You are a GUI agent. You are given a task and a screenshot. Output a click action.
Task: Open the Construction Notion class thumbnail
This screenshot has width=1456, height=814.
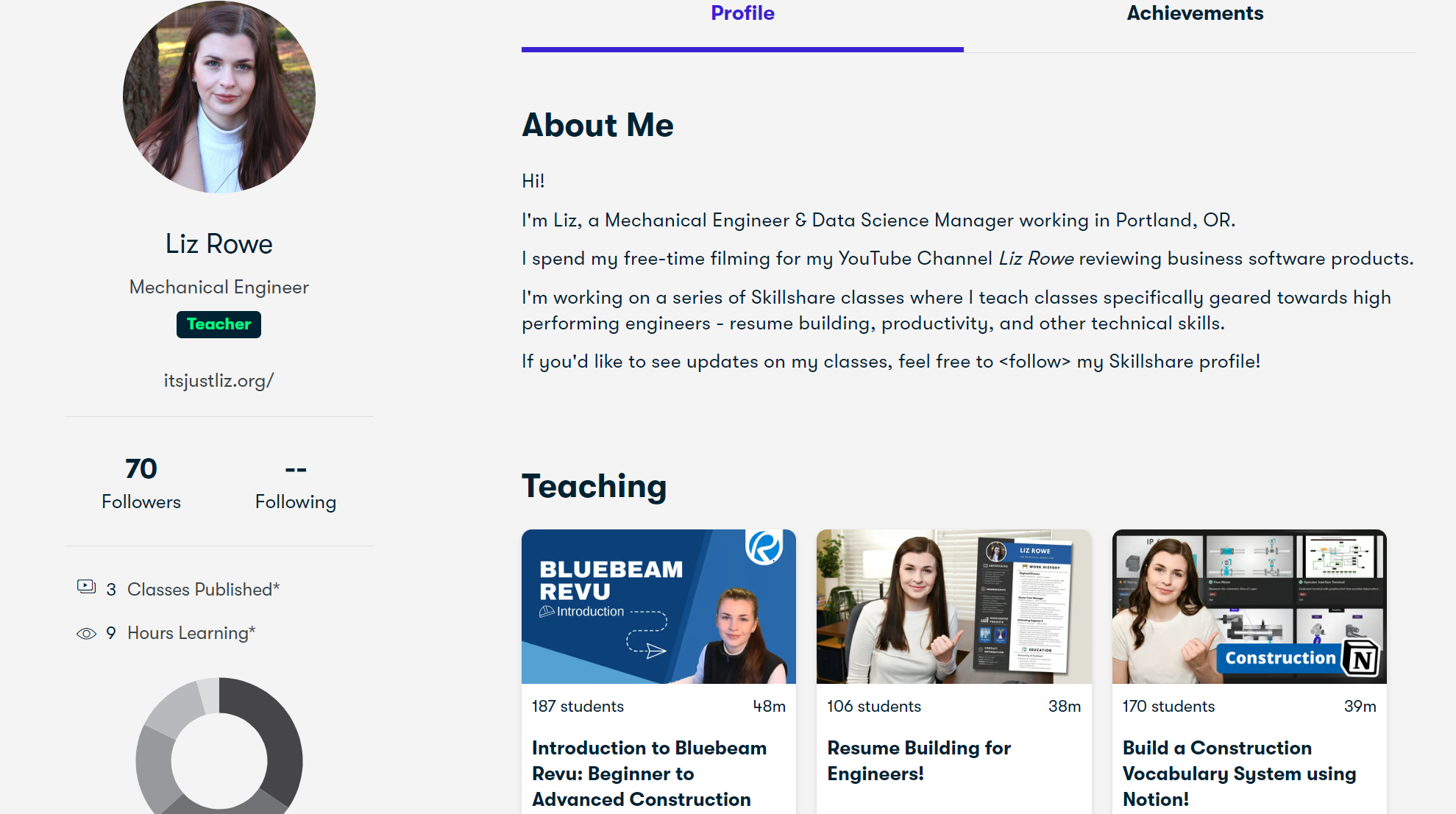(1249, 607)
